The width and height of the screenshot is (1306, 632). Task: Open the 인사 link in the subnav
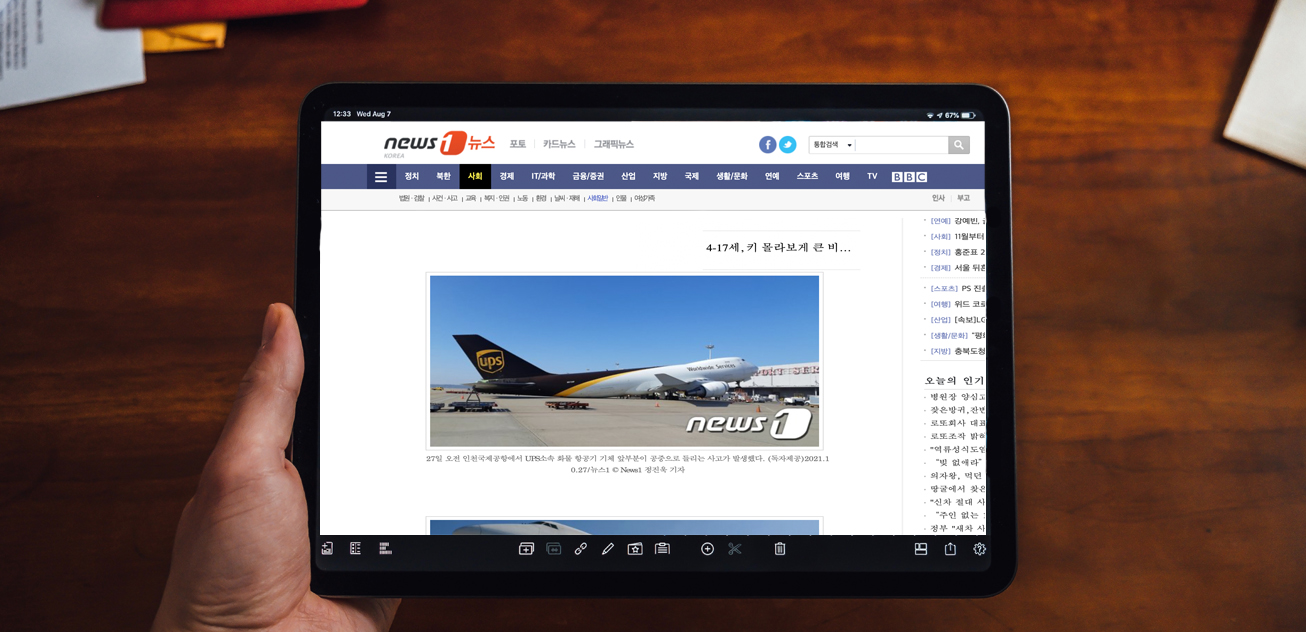pyautogui.click(x=938, y=199)
